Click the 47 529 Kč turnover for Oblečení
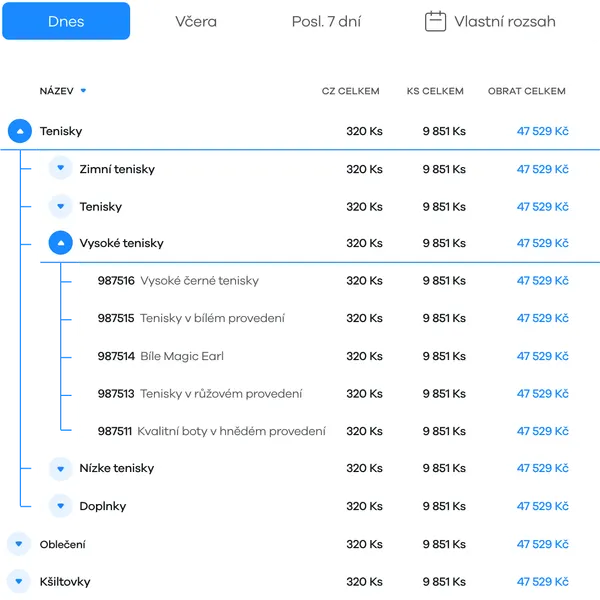600x600 pixels. [543, 544]
